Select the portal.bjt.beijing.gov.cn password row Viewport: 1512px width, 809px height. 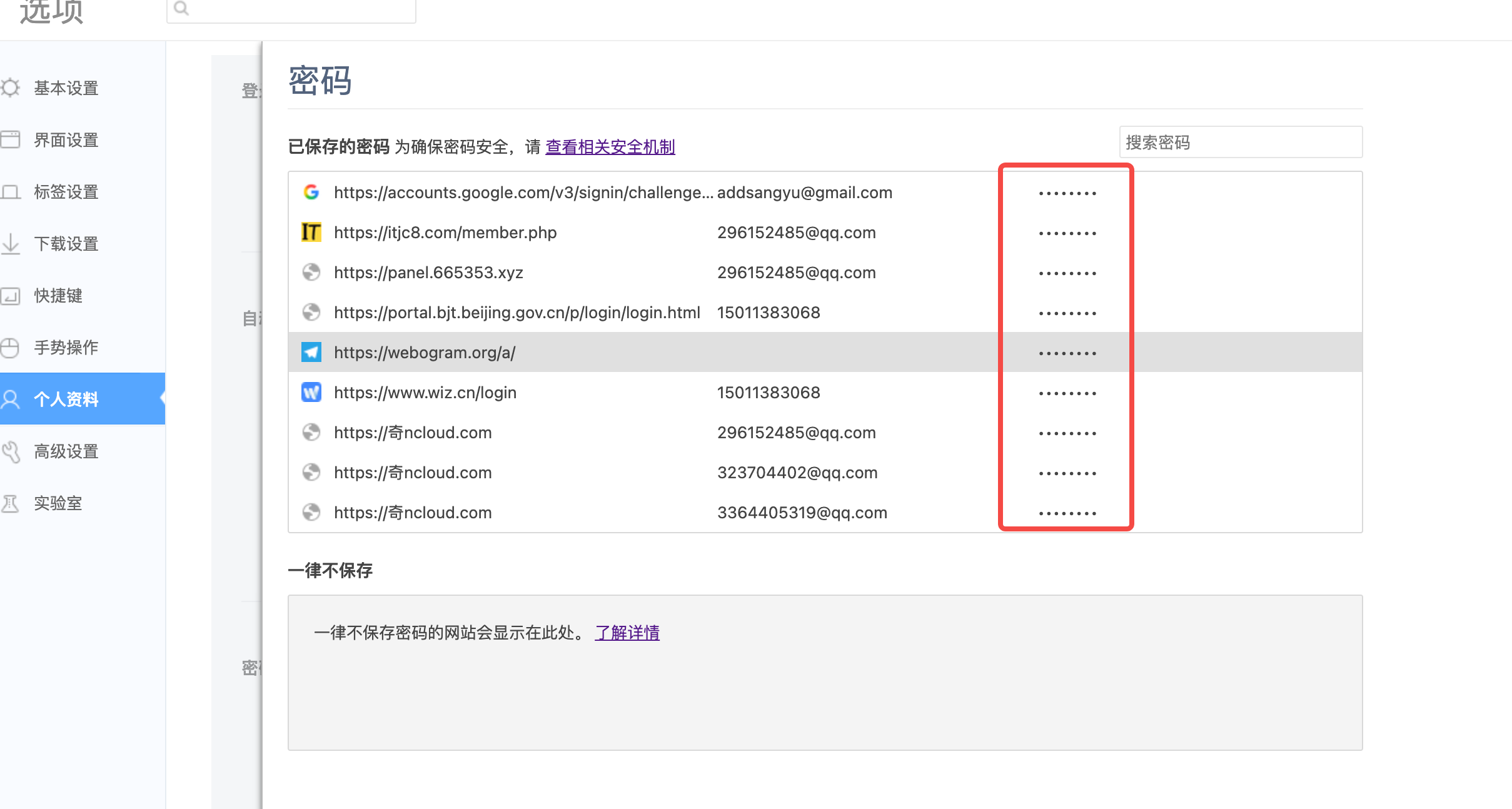(825, 312)
